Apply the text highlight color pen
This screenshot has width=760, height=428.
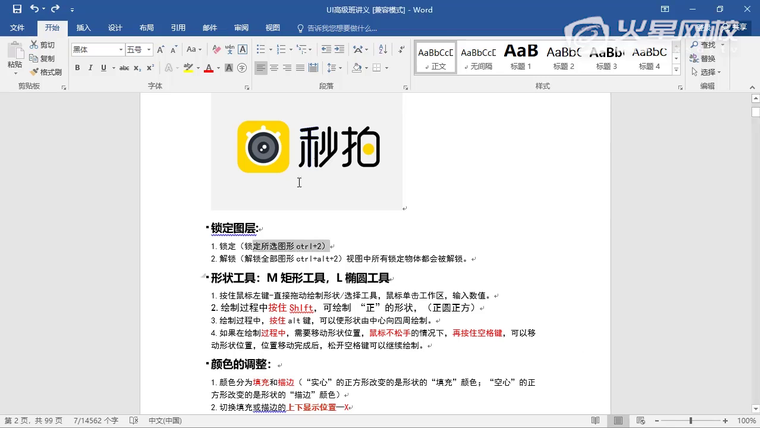coord(188,68)
